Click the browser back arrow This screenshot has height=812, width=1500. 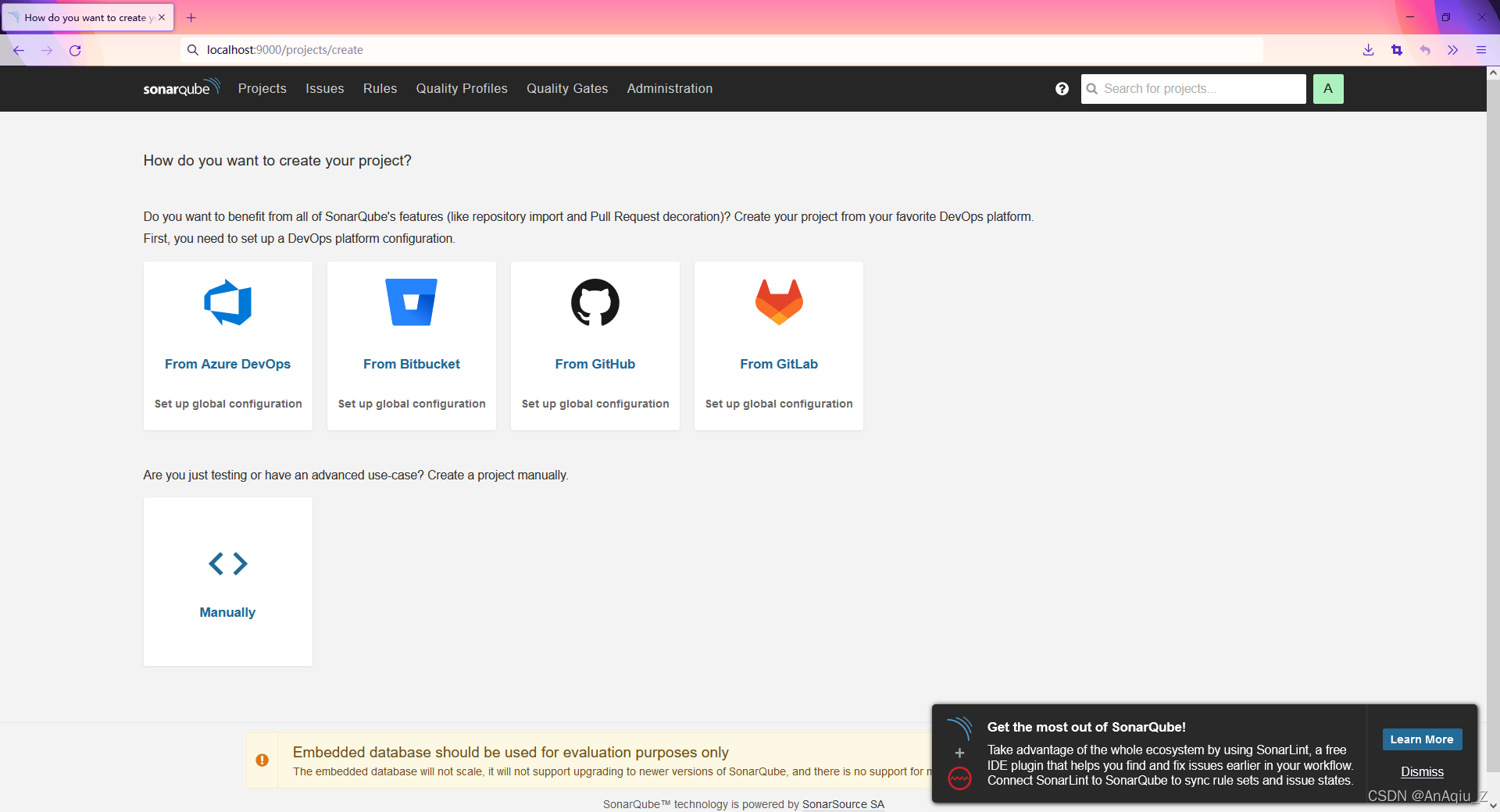(19, 50)
